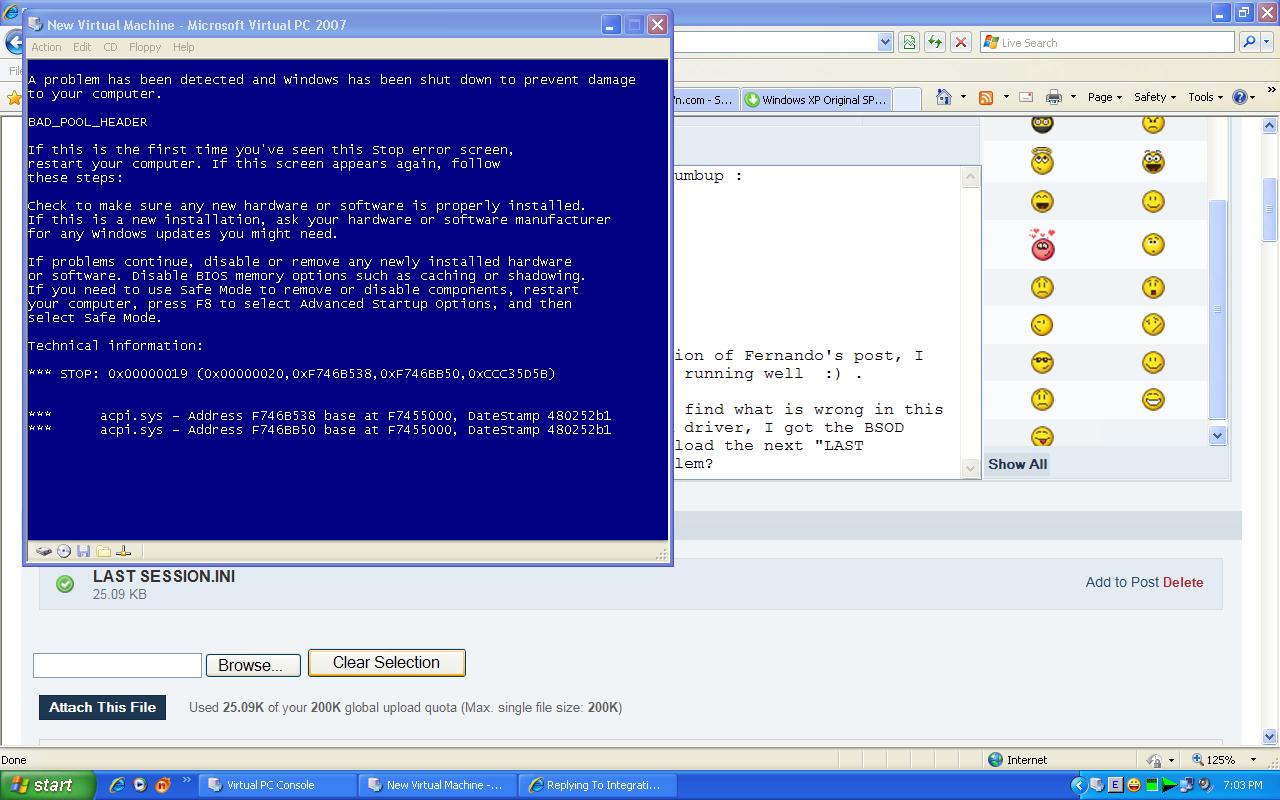The height and width of the screenshot is (800, 1280).
Task: Click the Live Search input box
Action: (x=1107, y=42)
